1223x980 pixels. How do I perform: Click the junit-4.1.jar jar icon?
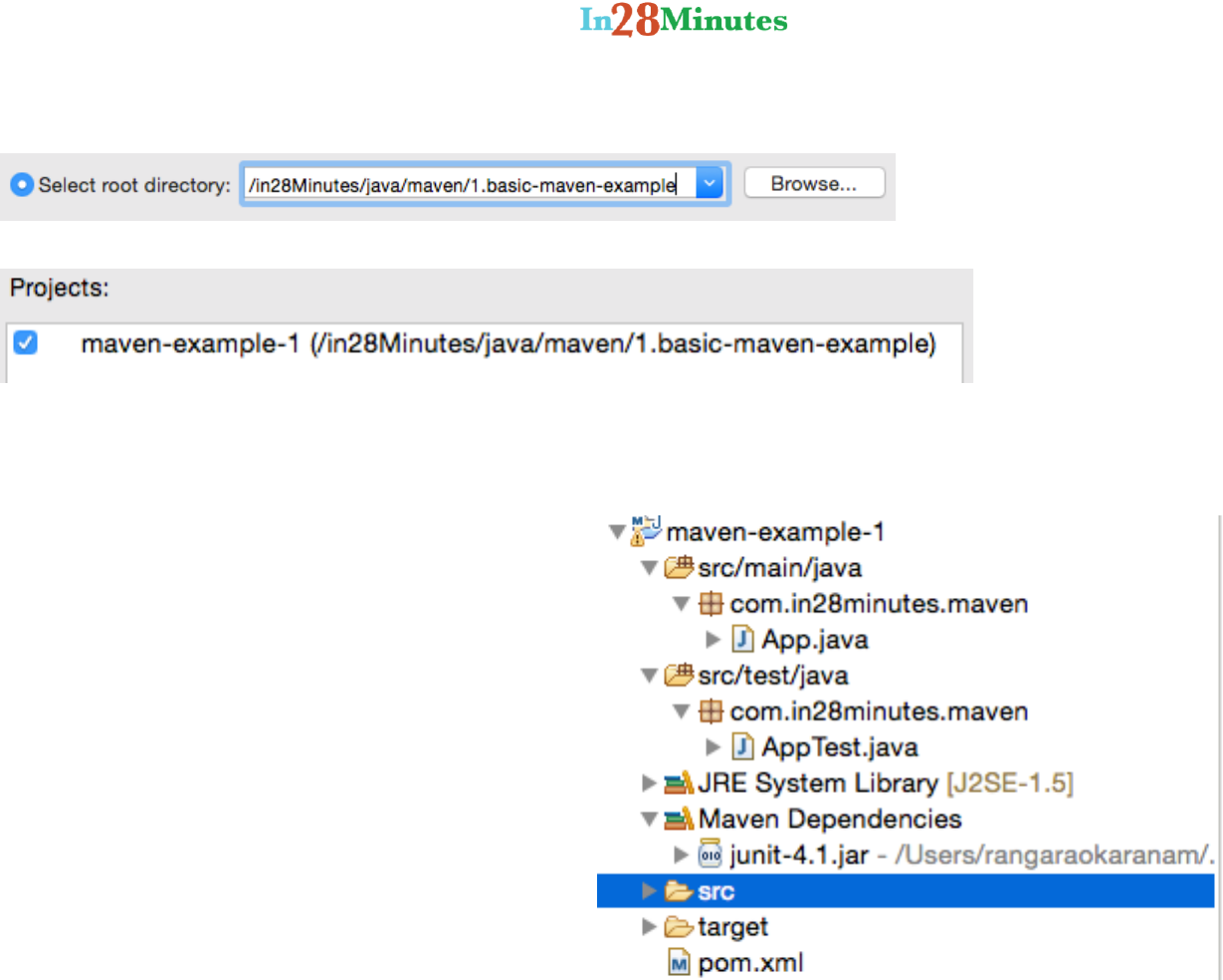[710, 854]
